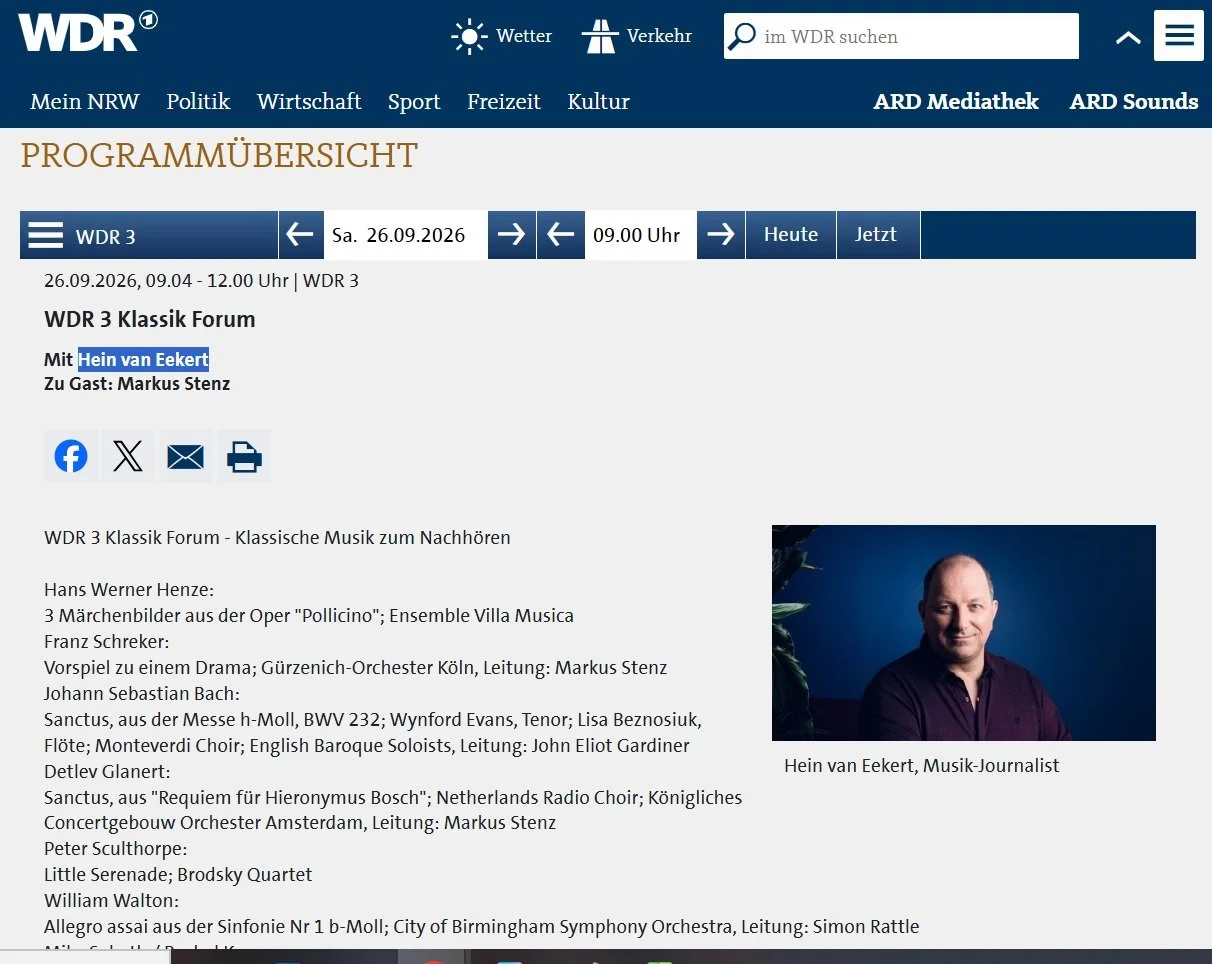Click 'Zu Gast: Markus Stenz' line

tap(137, 384)
